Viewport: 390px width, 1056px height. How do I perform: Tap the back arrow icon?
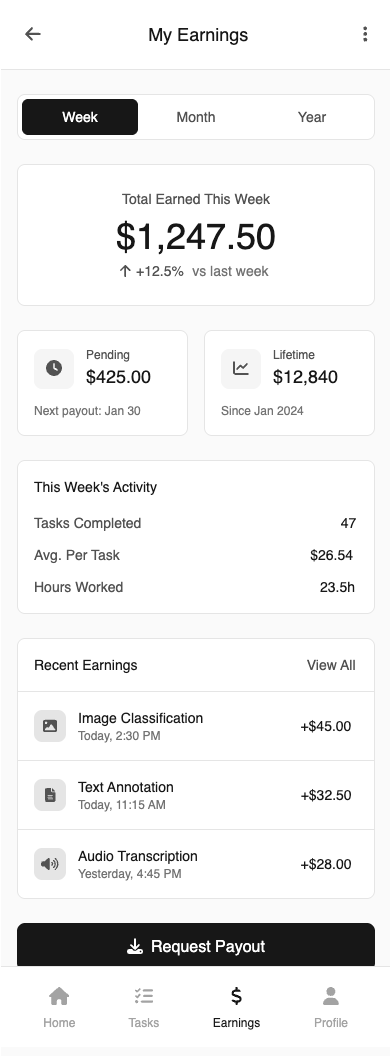[x=32, y=34]
